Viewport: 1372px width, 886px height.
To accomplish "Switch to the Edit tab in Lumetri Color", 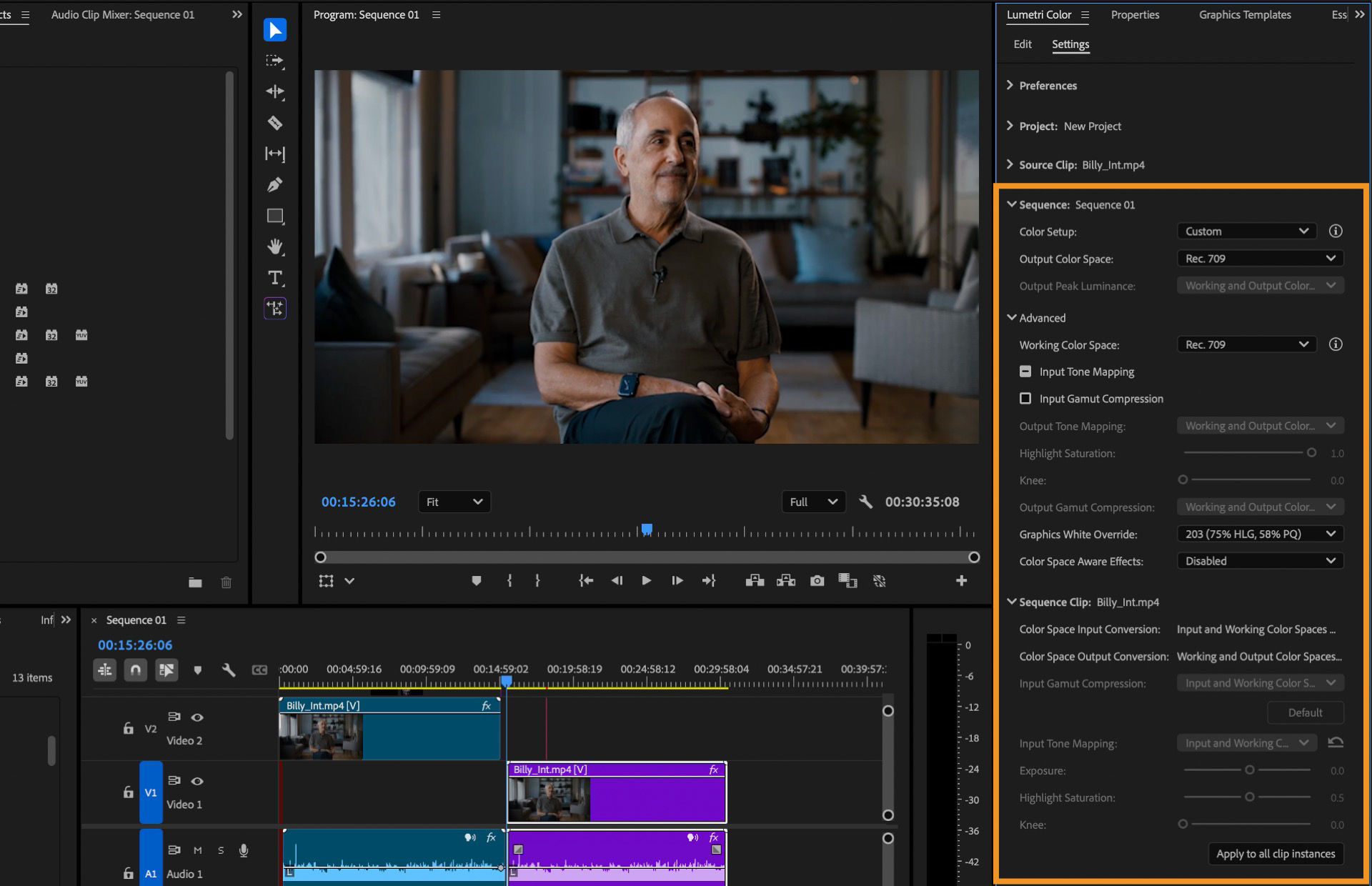I will [x=1022, y=44].
